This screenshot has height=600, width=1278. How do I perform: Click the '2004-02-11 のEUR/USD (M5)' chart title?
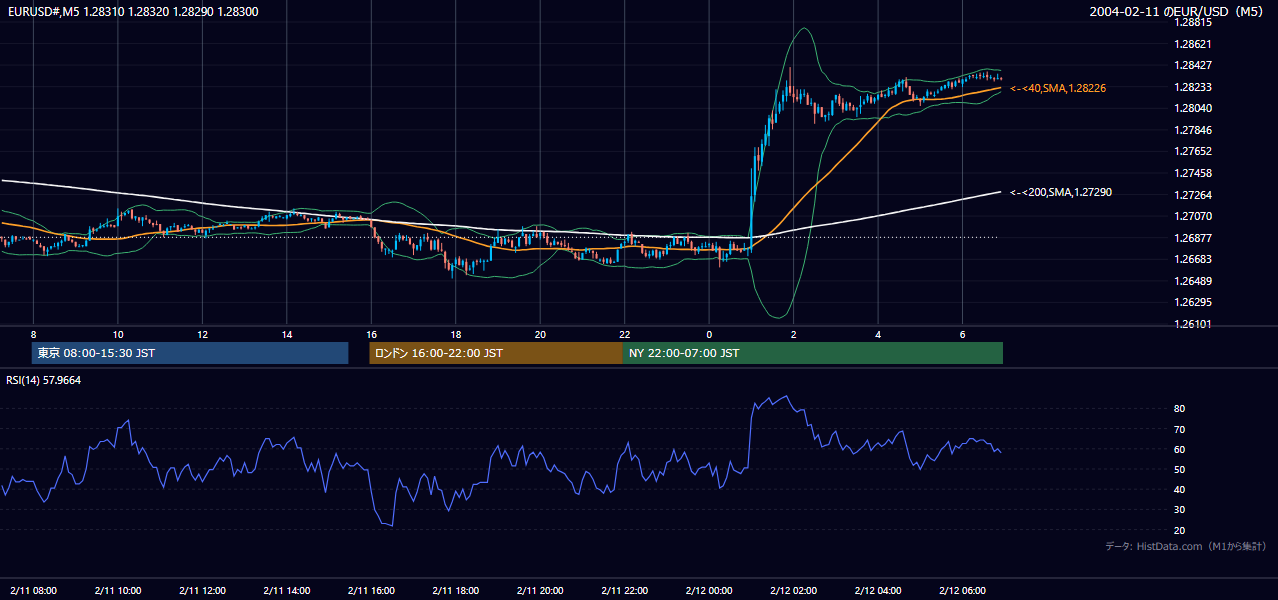point(1177,11)
